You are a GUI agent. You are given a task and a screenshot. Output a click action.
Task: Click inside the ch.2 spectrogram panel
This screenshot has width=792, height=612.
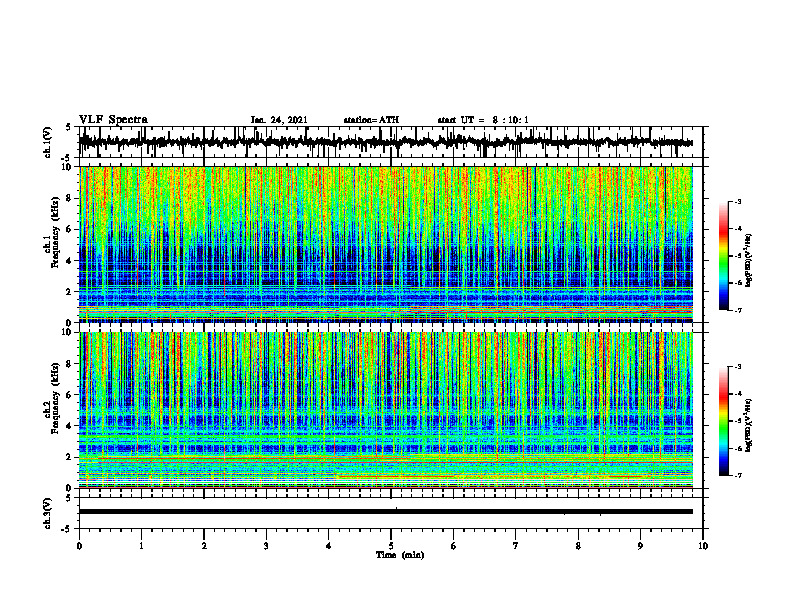(x=386, y=410)
